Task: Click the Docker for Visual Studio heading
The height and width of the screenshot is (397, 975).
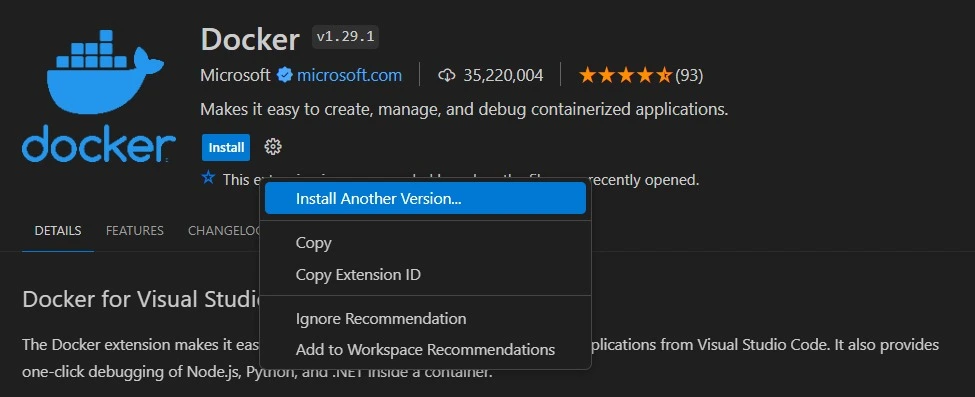Action: 141,300
